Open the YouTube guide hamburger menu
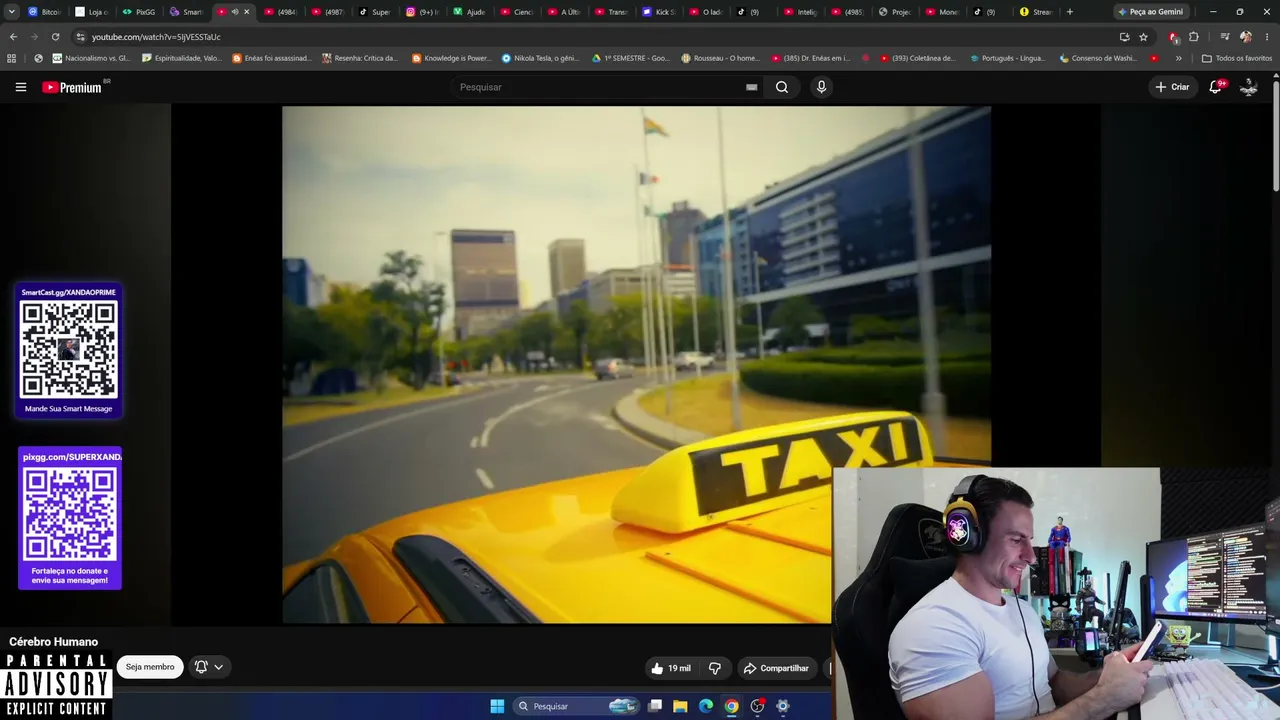The image size is (1280, 720). coord(20,87)
